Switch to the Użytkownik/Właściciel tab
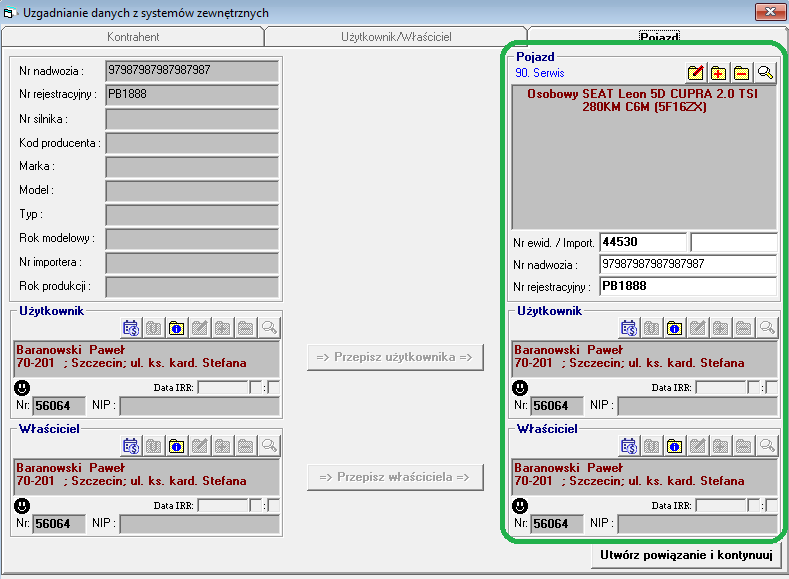The height and width of the screenshot is (579, 789). click(396, 36)
